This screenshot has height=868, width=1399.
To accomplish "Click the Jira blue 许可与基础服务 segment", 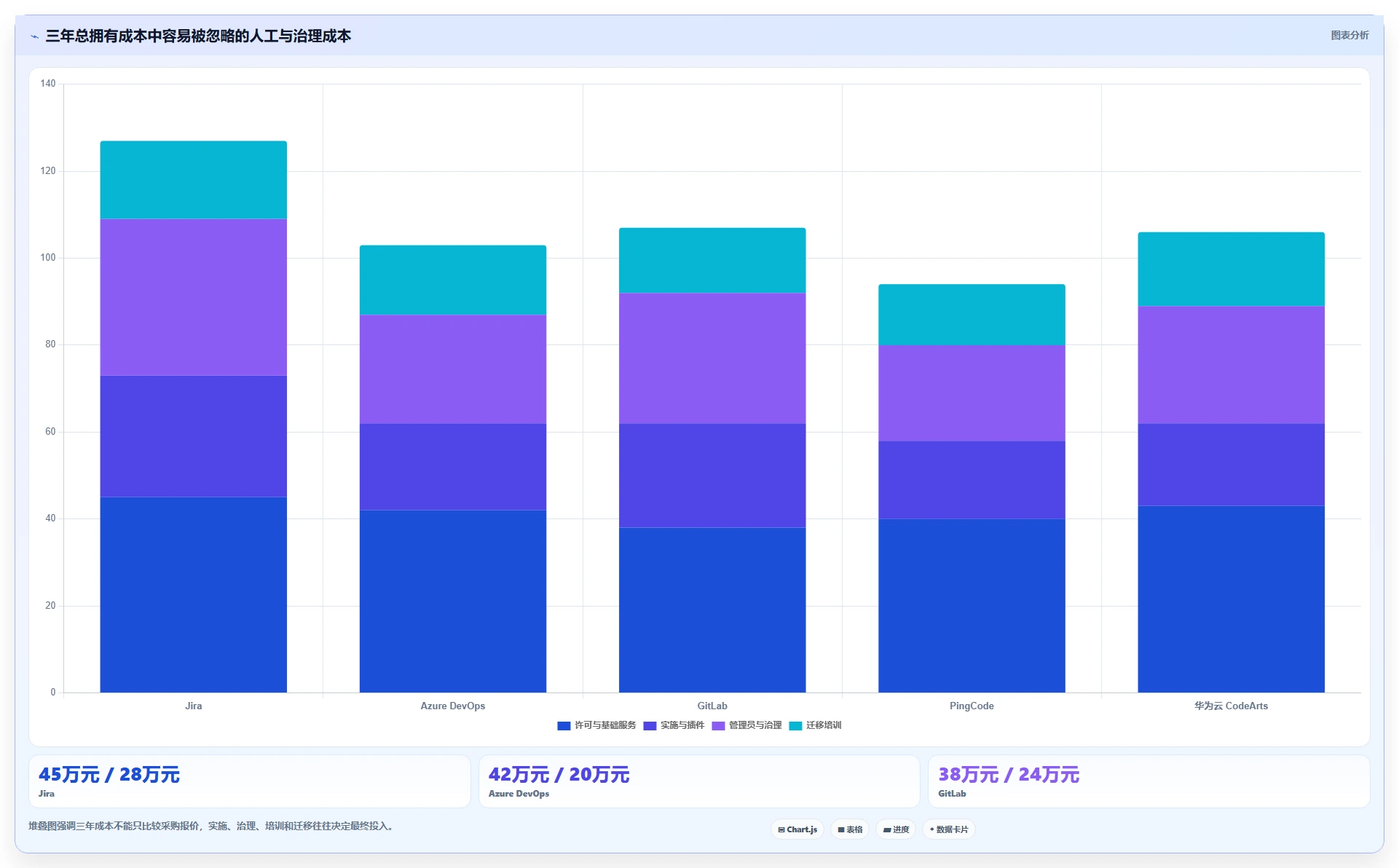I will (x=194, y=595).
